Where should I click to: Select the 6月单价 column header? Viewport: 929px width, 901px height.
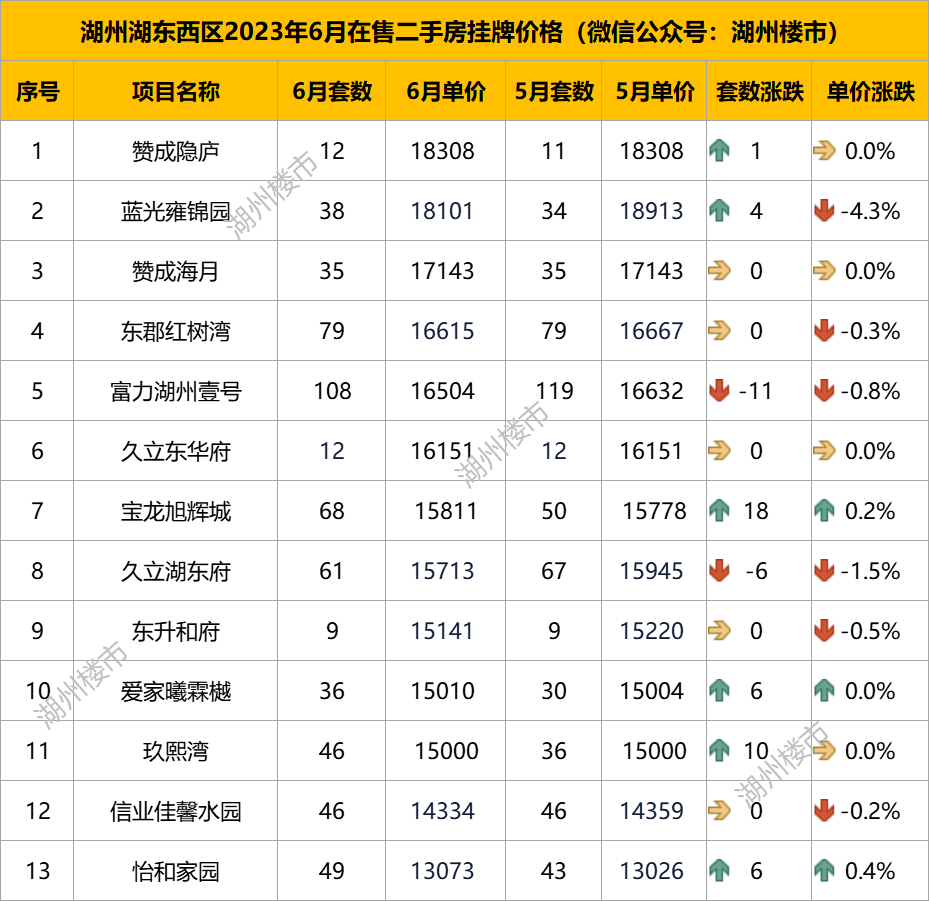tap(446, 92)
